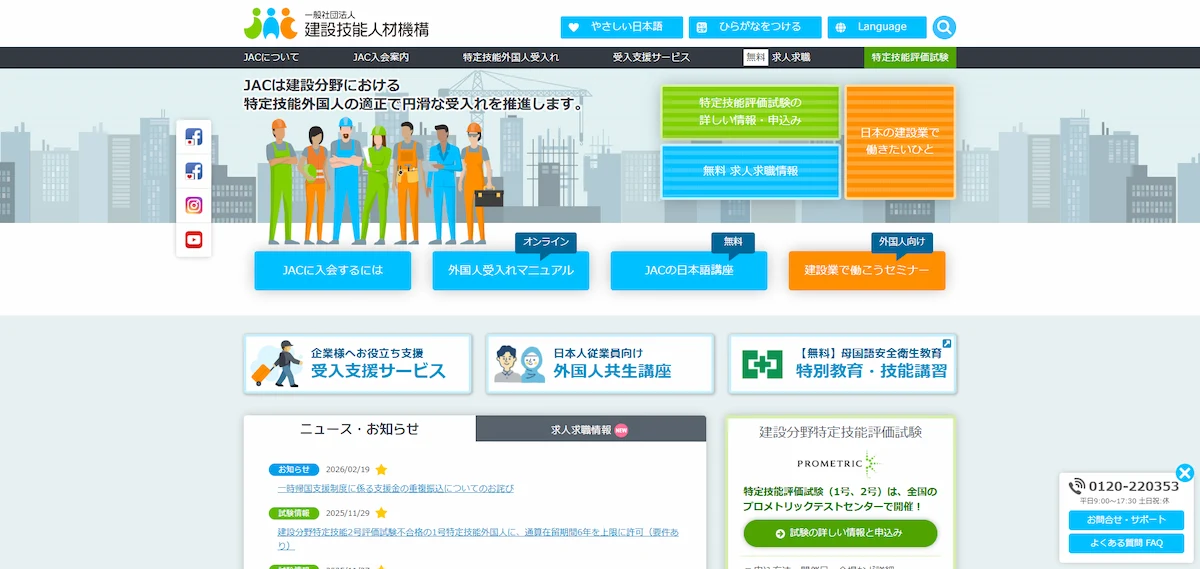The height and width of the screenshot is (569, 1200).
Task: Open JACについて menu
Action: point(271,58)
